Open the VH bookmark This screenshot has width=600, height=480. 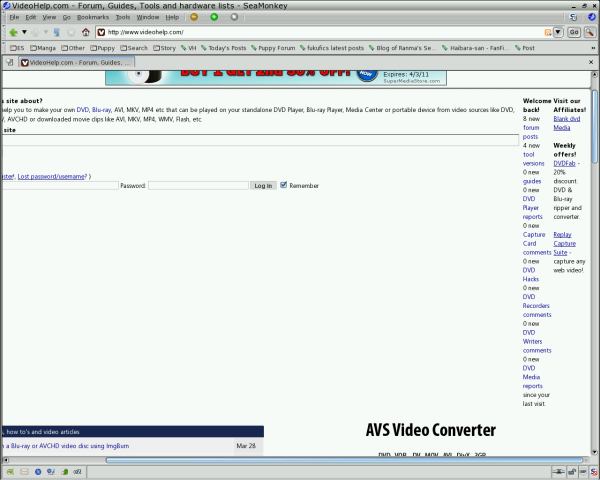point(189,48)
